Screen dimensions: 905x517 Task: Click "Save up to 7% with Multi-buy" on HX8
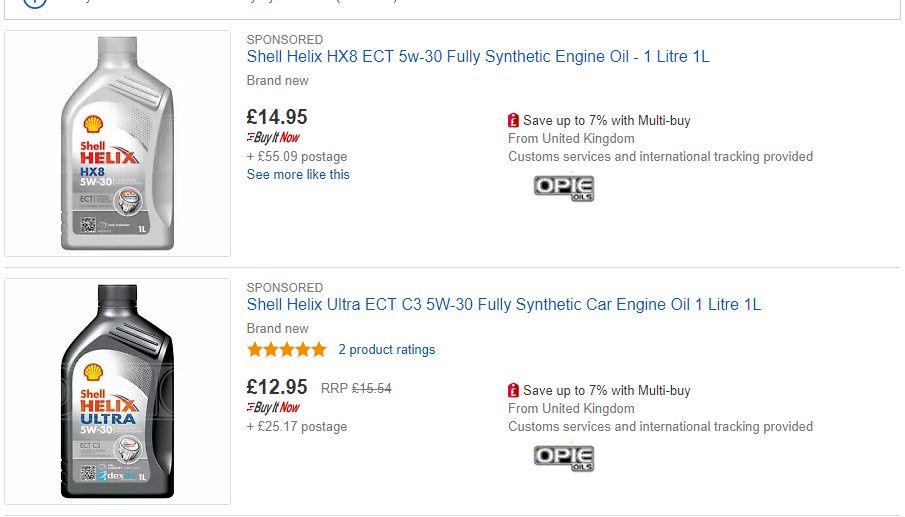click(606, 120)
